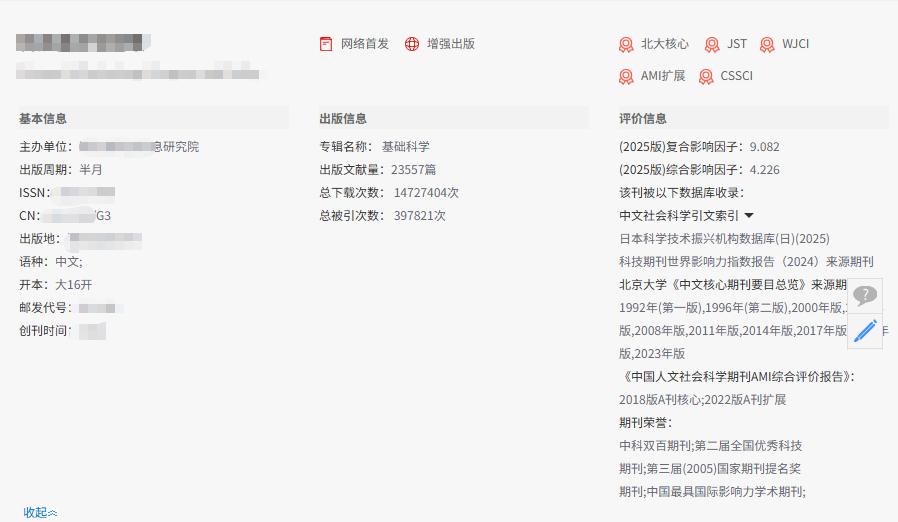Click the 主办单位 label
Screen dimensions: 898x522
tap(46, 147)
